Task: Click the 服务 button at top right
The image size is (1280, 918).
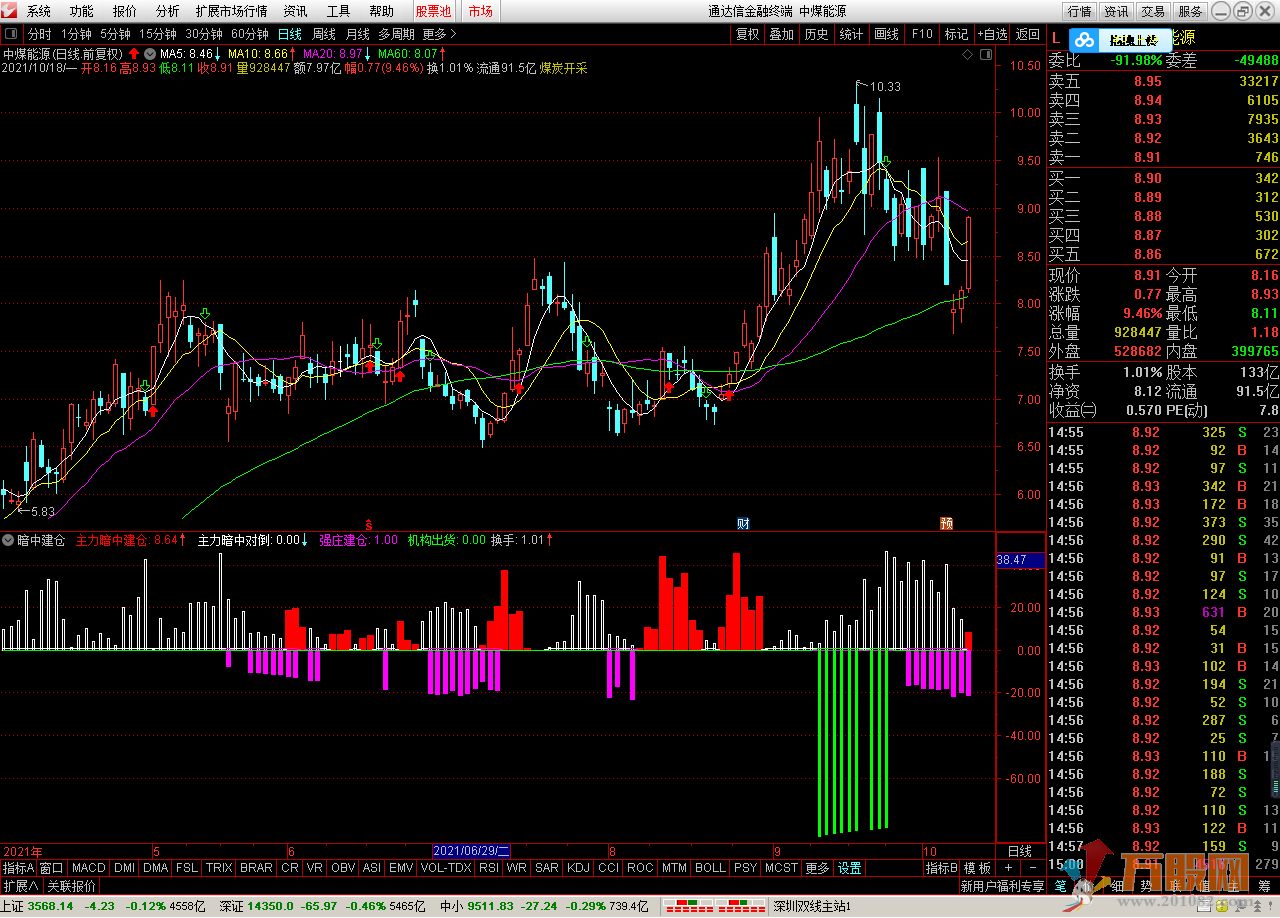Action: (x=1190, y=11)
